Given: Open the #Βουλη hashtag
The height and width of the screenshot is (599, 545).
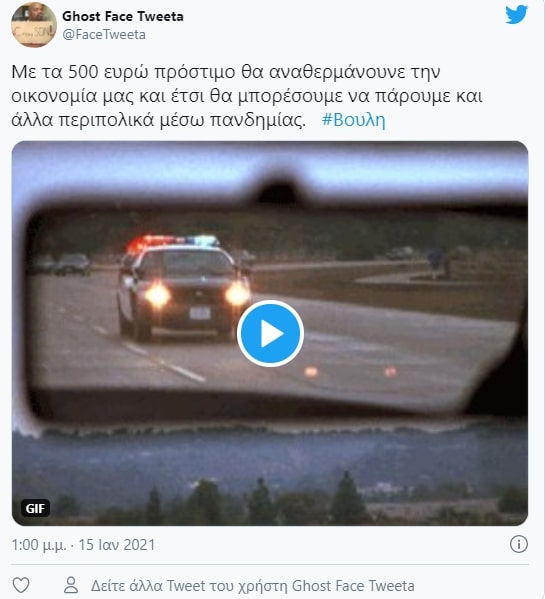Looking at the screenshot, I should click(x=353, y=120).
